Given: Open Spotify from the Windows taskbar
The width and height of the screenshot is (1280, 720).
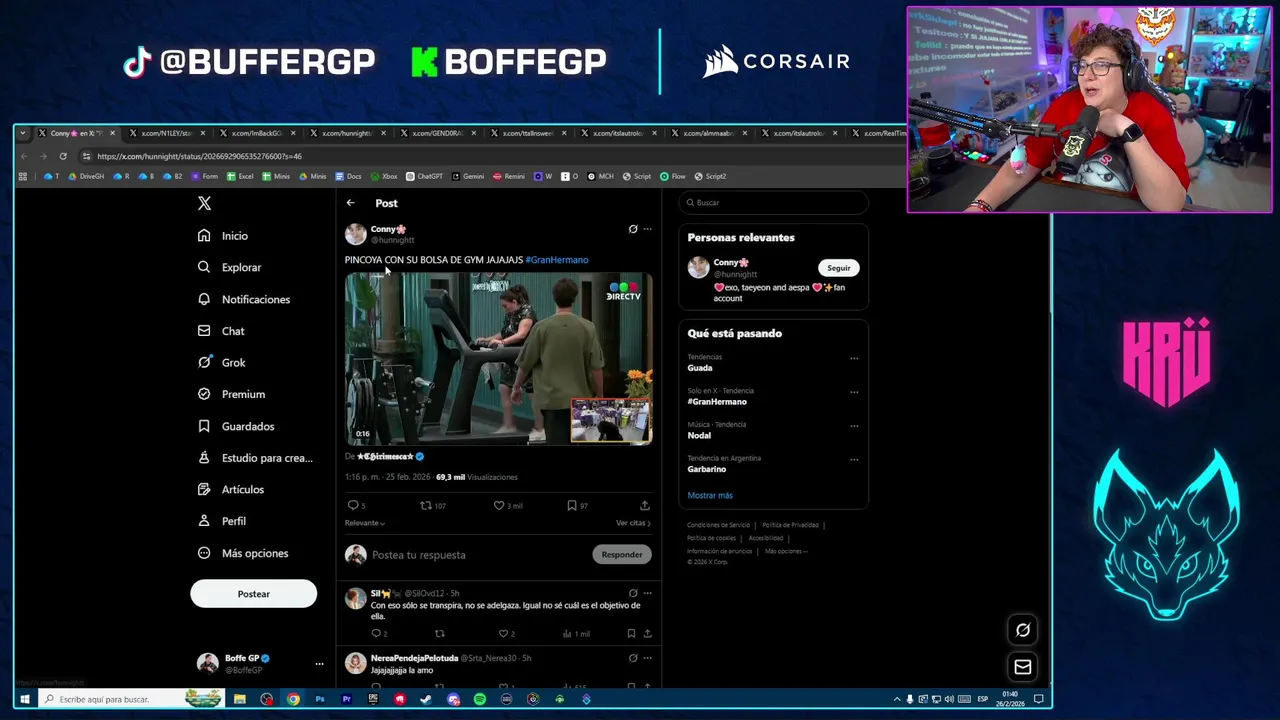Looking at the screenshot, I should [479, 699].
